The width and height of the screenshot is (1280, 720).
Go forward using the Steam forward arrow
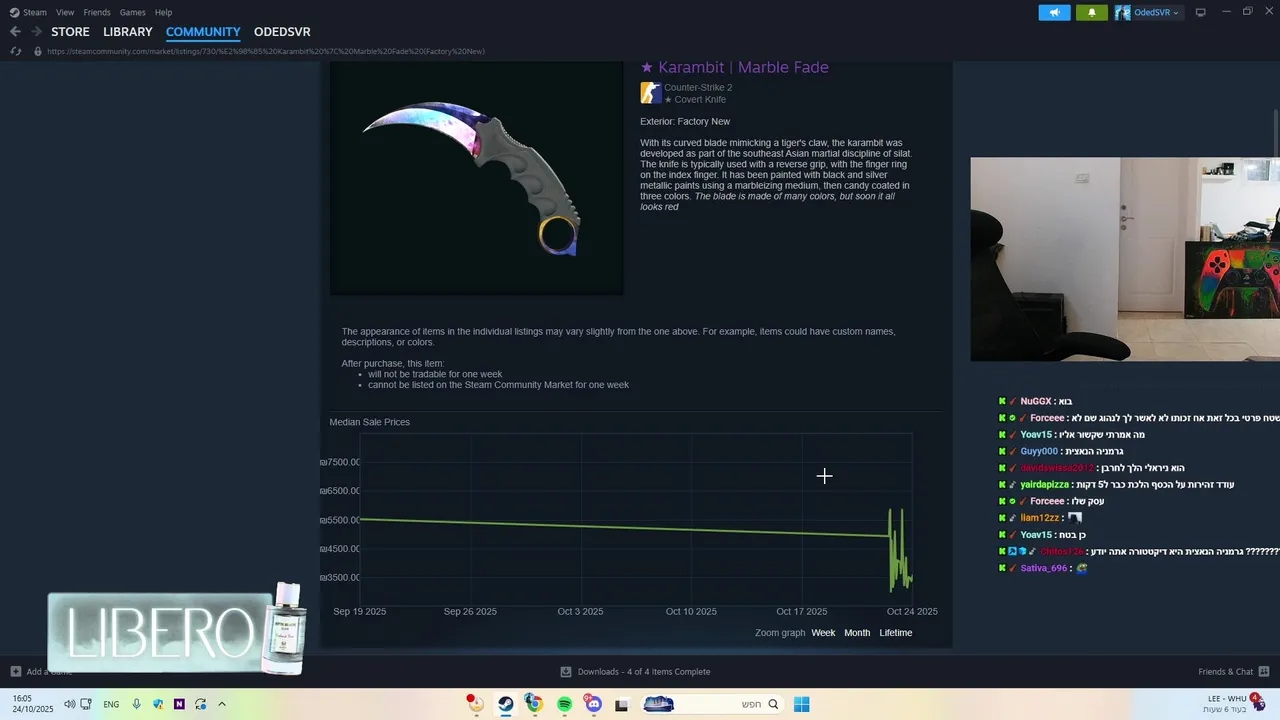click(36, 32)
